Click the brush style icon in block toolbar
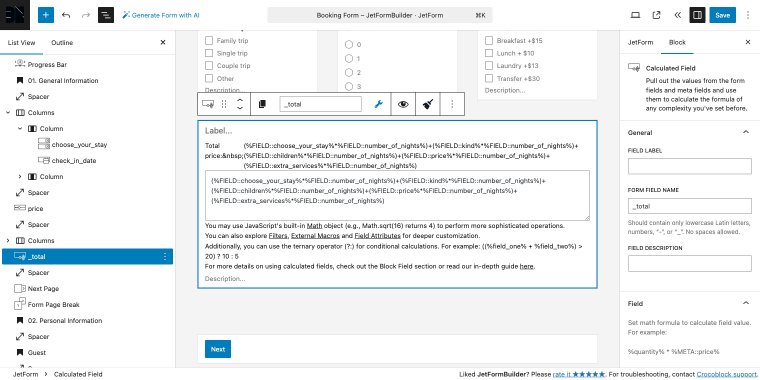760x380 pixels. pyautogui.click(x=428, y=104)
